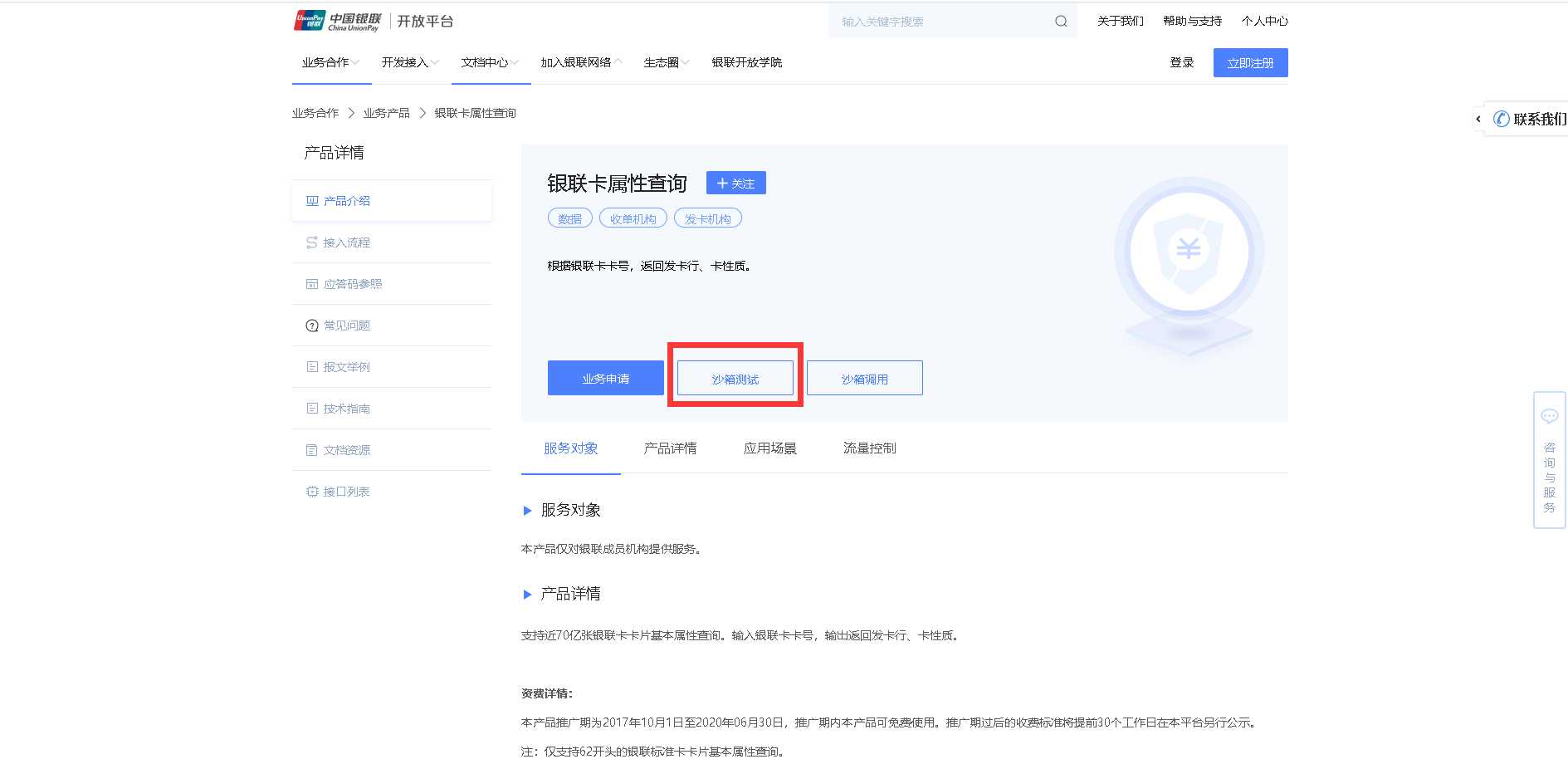Click the 常见问题 question mark icon

[312, 326]
